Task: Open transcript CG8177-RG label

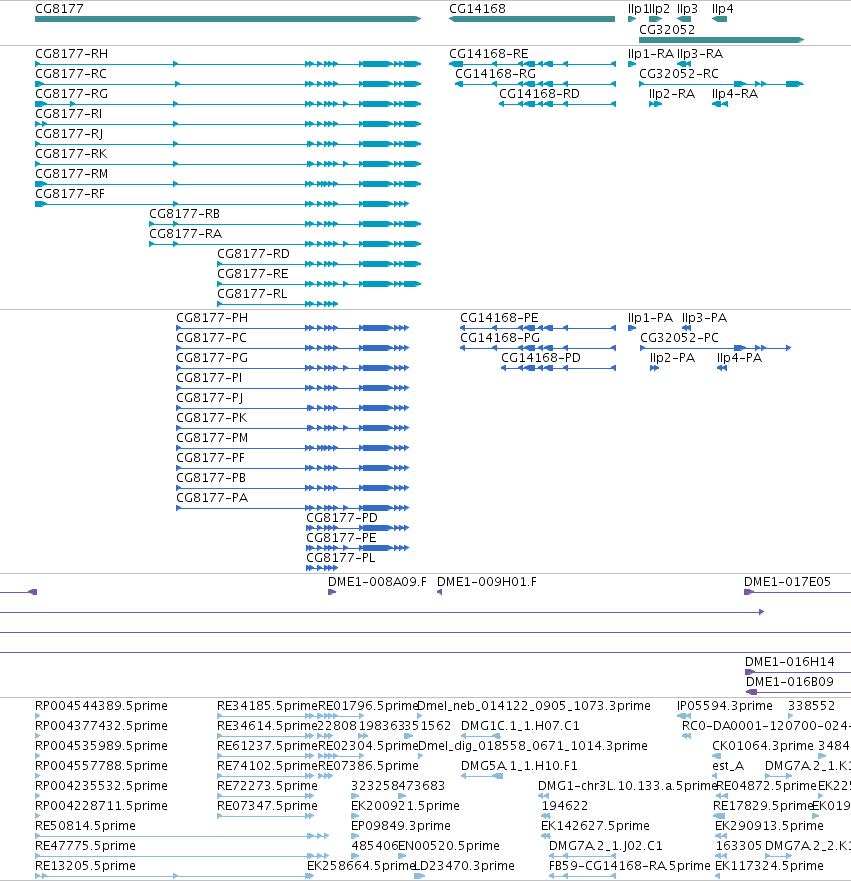Action: coord(71,94)
